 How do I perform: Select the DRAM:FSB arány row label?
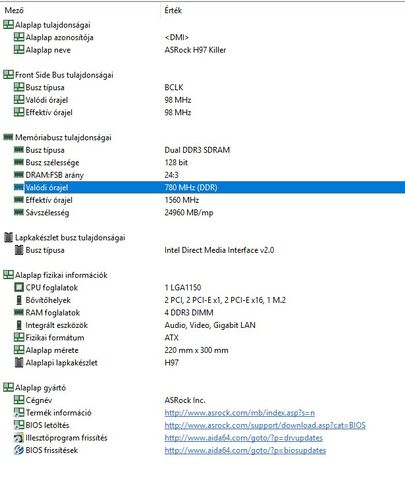click(55, 175)
